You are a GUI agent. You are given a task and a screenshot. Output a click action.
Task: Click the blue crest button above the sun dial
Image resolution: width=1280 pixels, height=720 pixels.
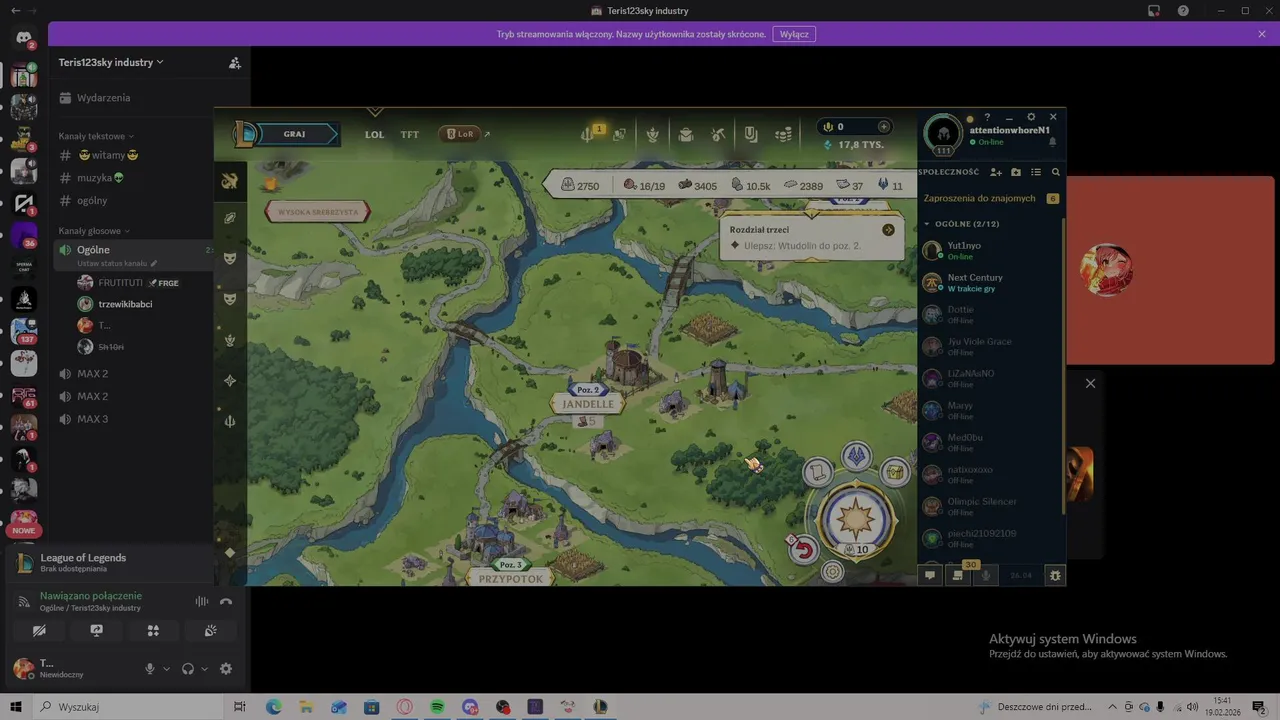pos(856,456)
